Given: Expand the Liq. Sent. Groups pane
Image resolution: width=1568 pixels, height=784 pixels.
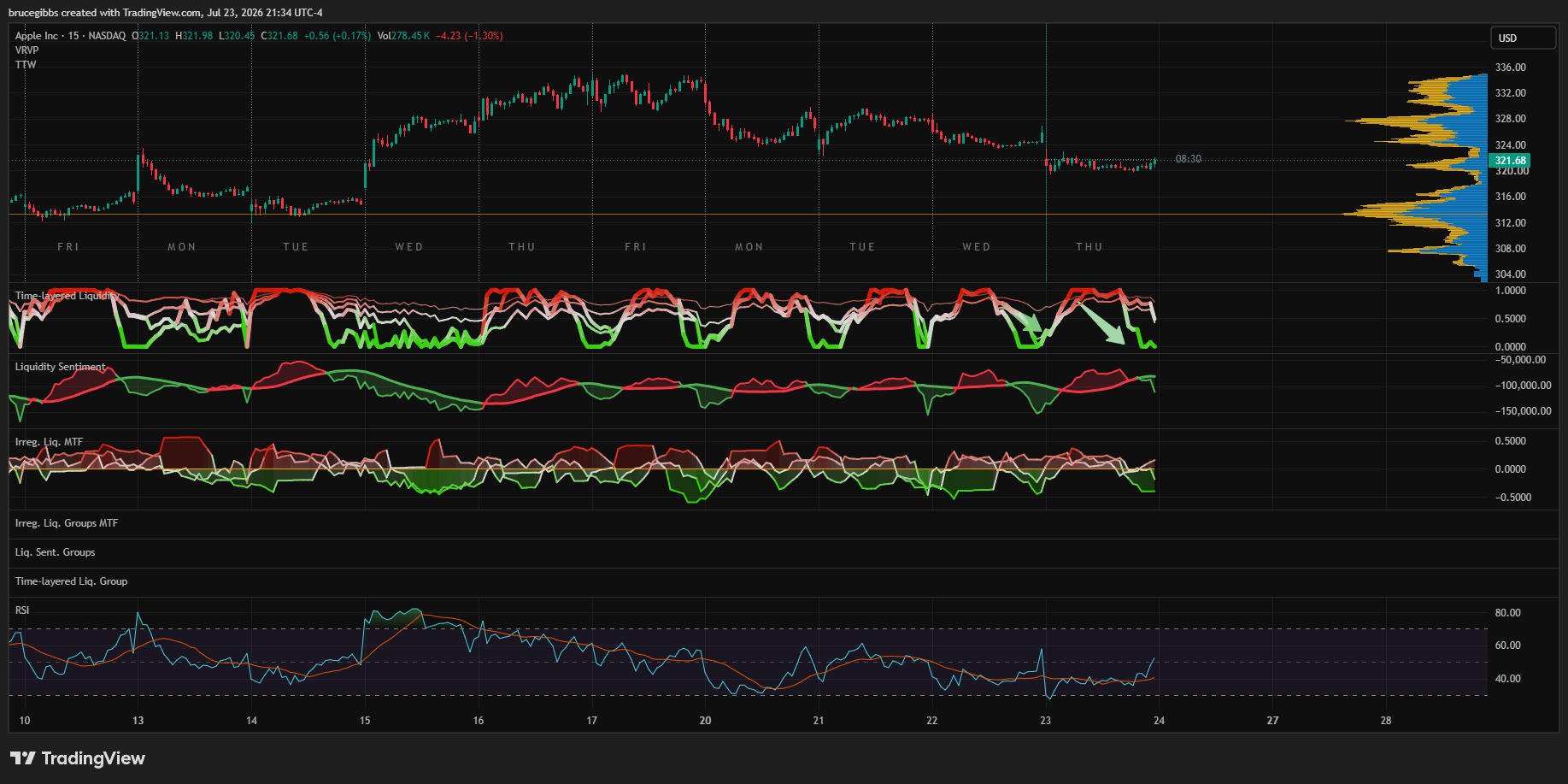Looking at the screenshot, I should [x=56, y=552].
